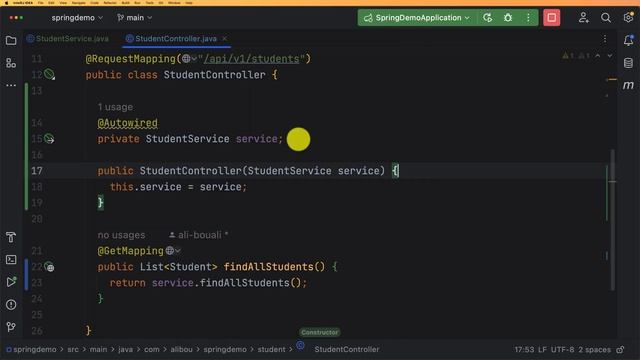Viewport: 640px width, 360px height.
Task: Close the StudentController.java tab
Action: tap(224, 39)
